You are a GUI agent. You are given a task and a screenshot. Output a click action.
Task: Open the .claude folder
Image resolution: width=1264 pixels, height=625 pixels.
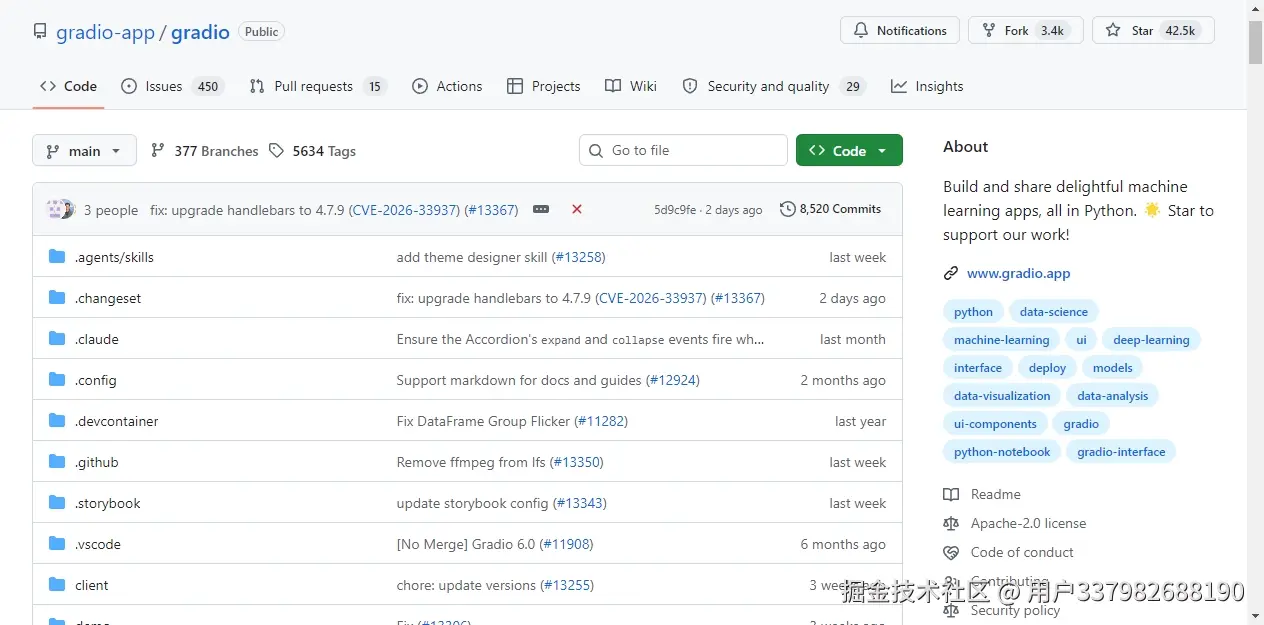click(x=97, y=339)
